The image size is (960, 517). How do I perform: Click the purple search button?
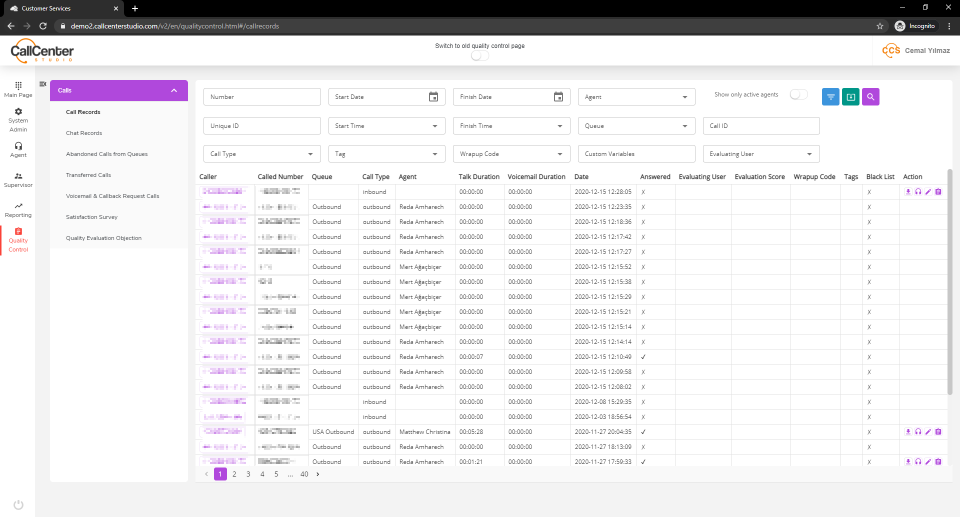871,97
